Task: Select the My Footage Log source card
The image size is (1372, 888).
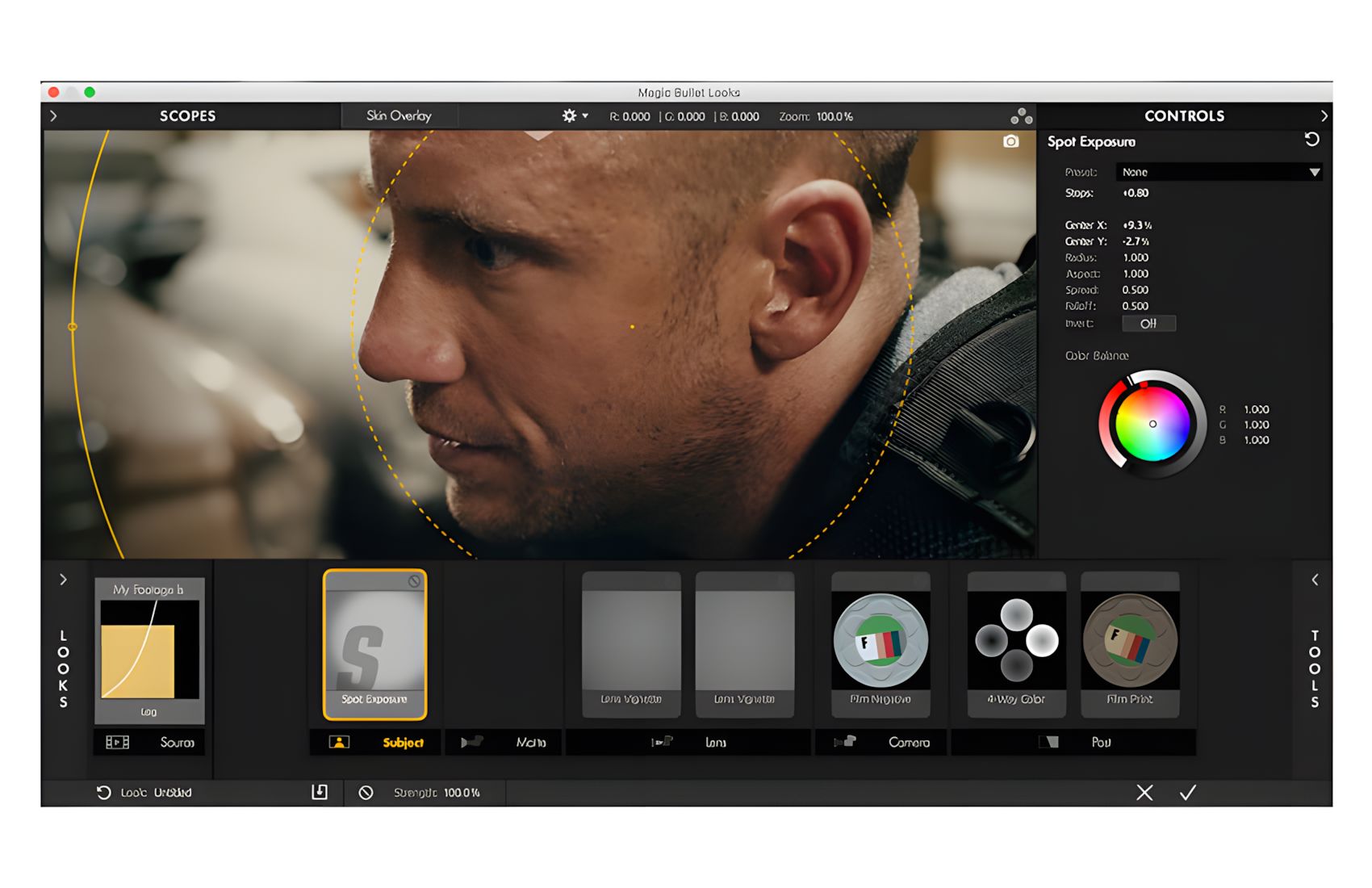Action: (x=149, y=651)
